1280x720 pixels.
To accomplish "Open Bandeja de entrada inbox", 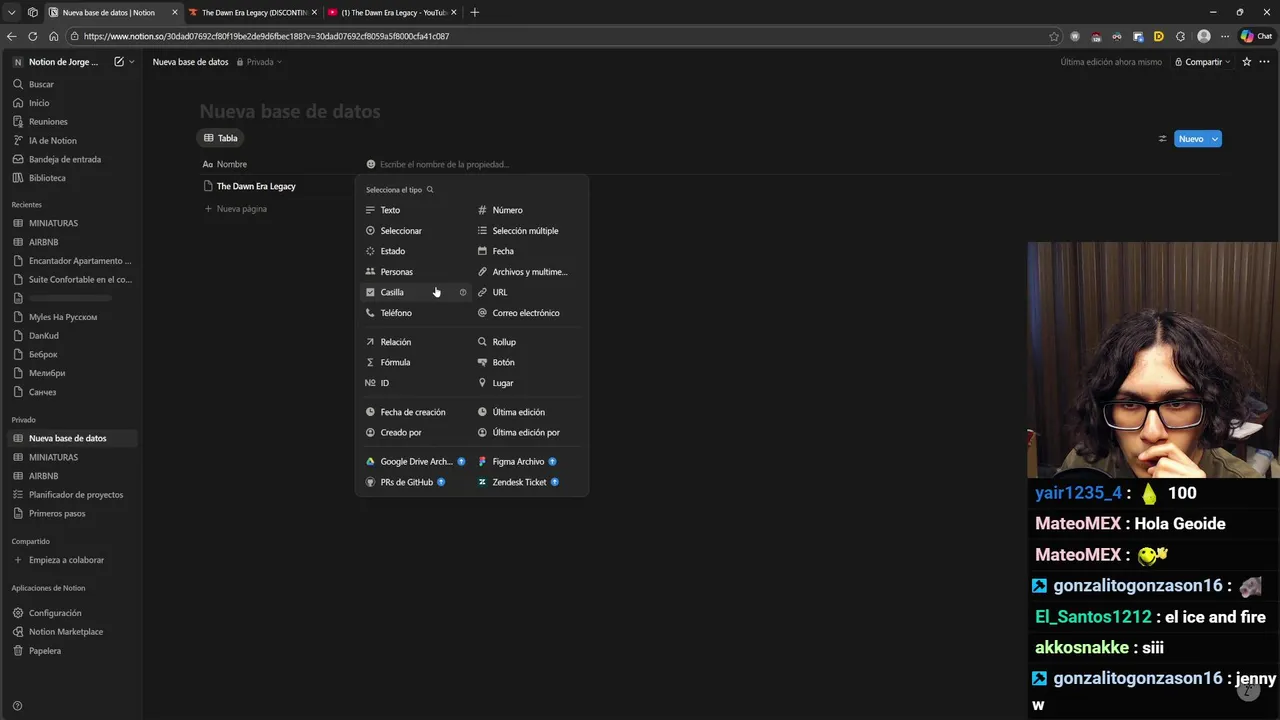I will click(64, 159).
